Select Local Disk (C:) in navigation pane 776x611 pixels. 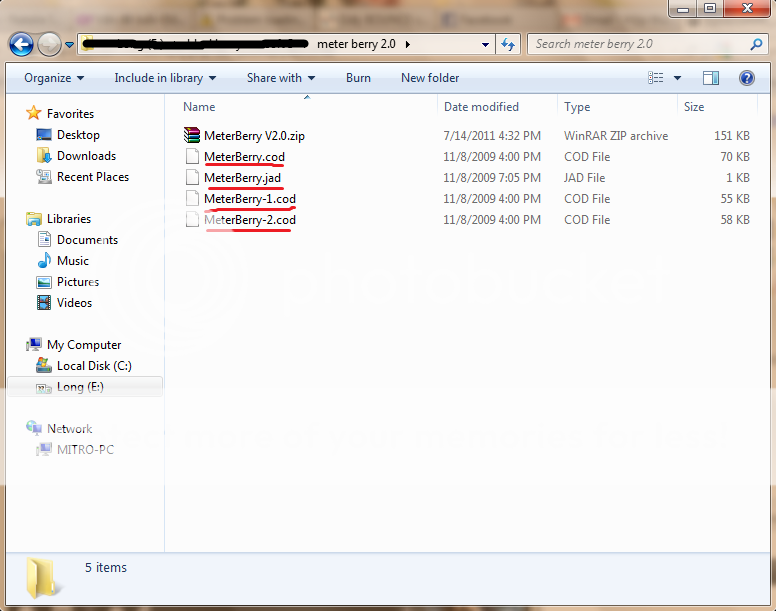click(x=94, y=366)
